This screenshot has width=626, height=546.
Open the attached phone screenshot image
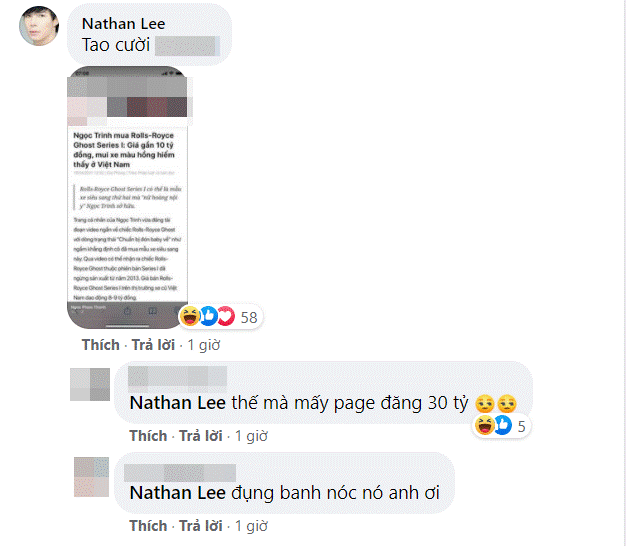tap(127, 197)
